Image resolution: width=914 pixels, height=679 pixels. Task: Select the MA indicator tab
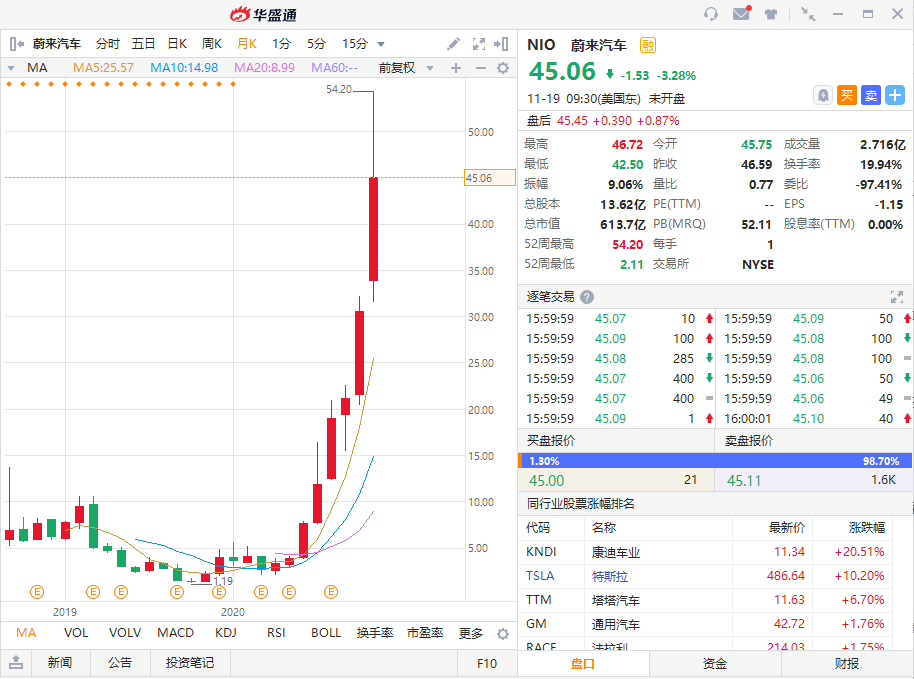pyautogui.click(x=26, y=633)
